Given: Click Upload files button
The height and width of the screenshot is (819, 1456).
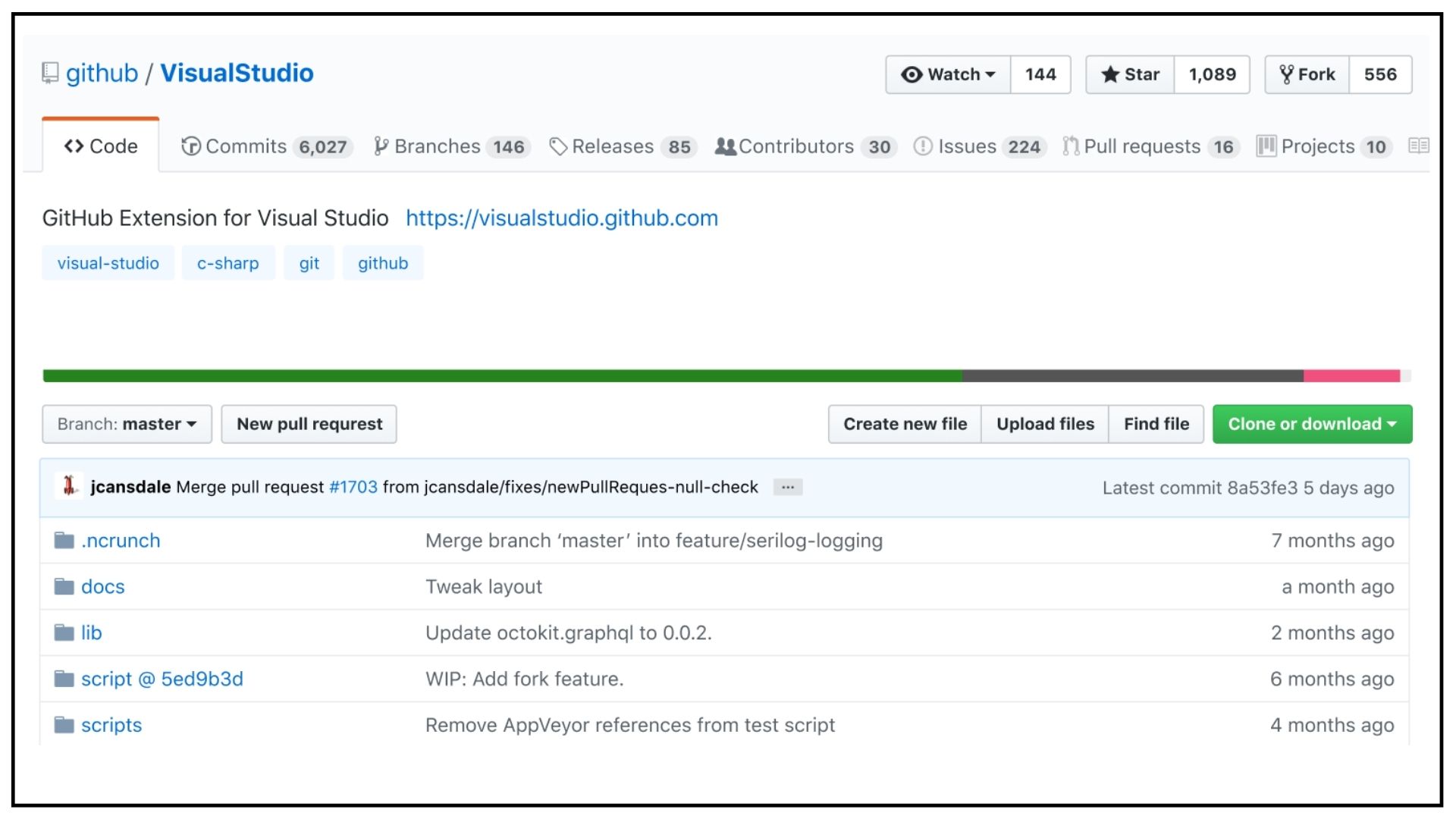Looking at the screenshot, I should click(x=1046, y=424).
